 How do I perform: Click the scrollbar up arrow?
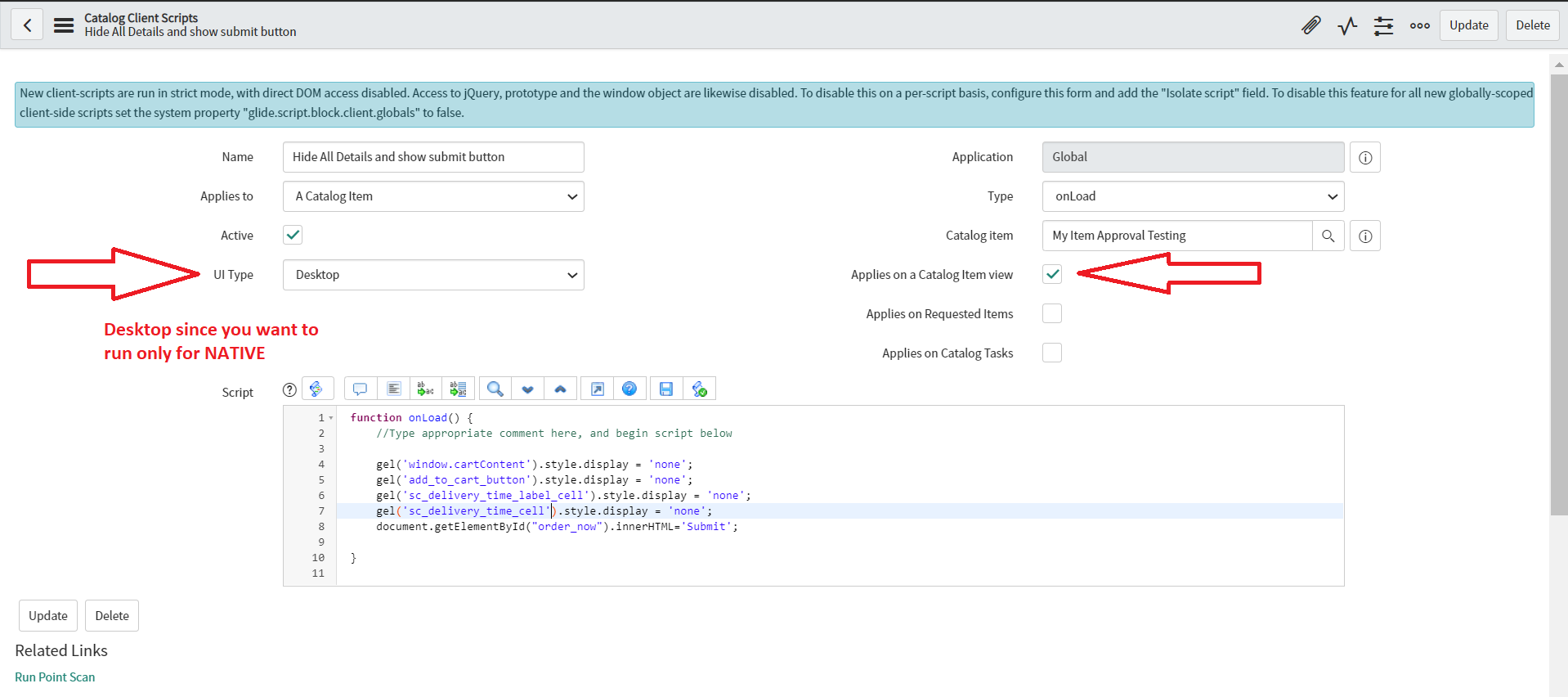tap(1559, 64)
